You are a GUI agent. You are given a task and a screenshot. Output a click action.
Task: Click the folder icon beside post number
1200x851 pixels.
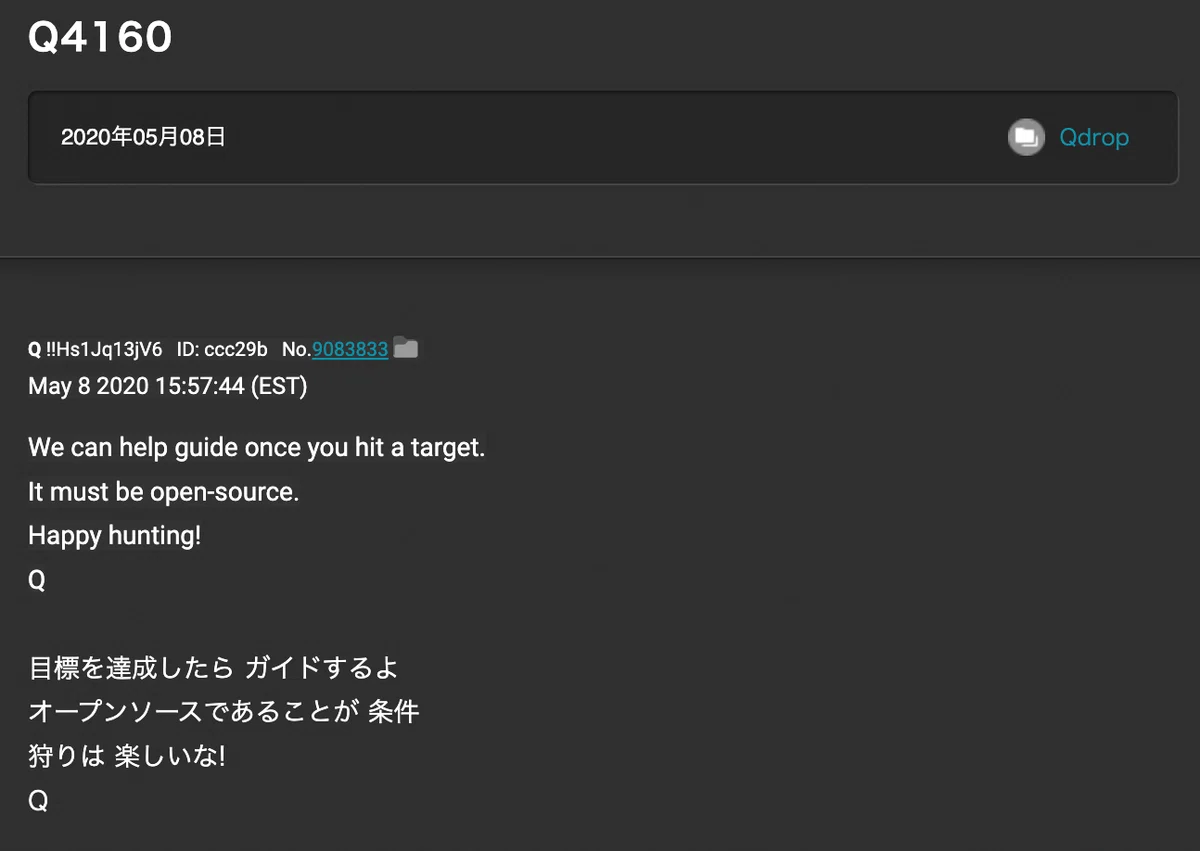pyautogui.click(x=406, y=348)
